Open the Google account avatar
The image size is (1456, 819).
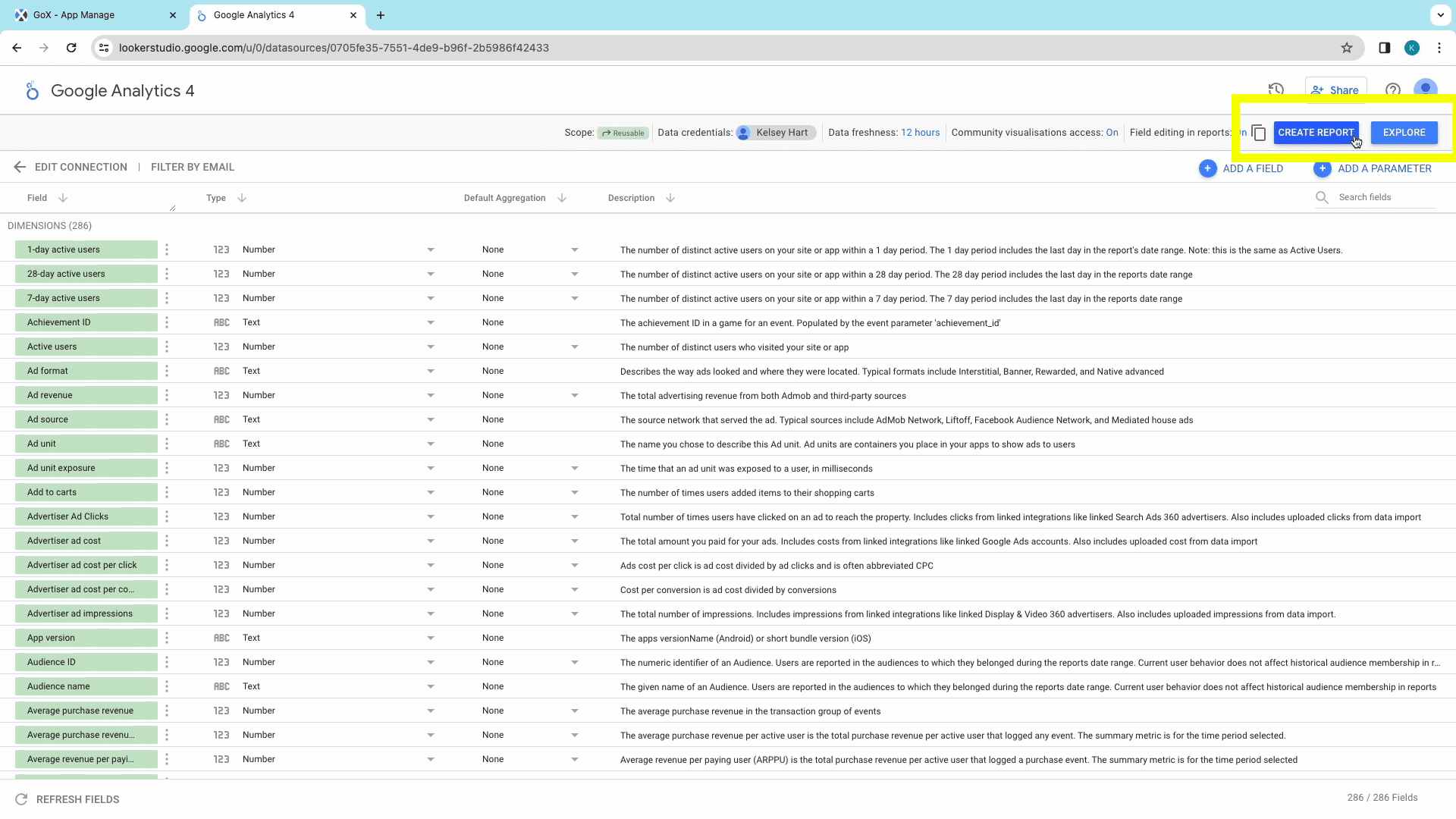pyautogui.click(x=1426, y=89)
